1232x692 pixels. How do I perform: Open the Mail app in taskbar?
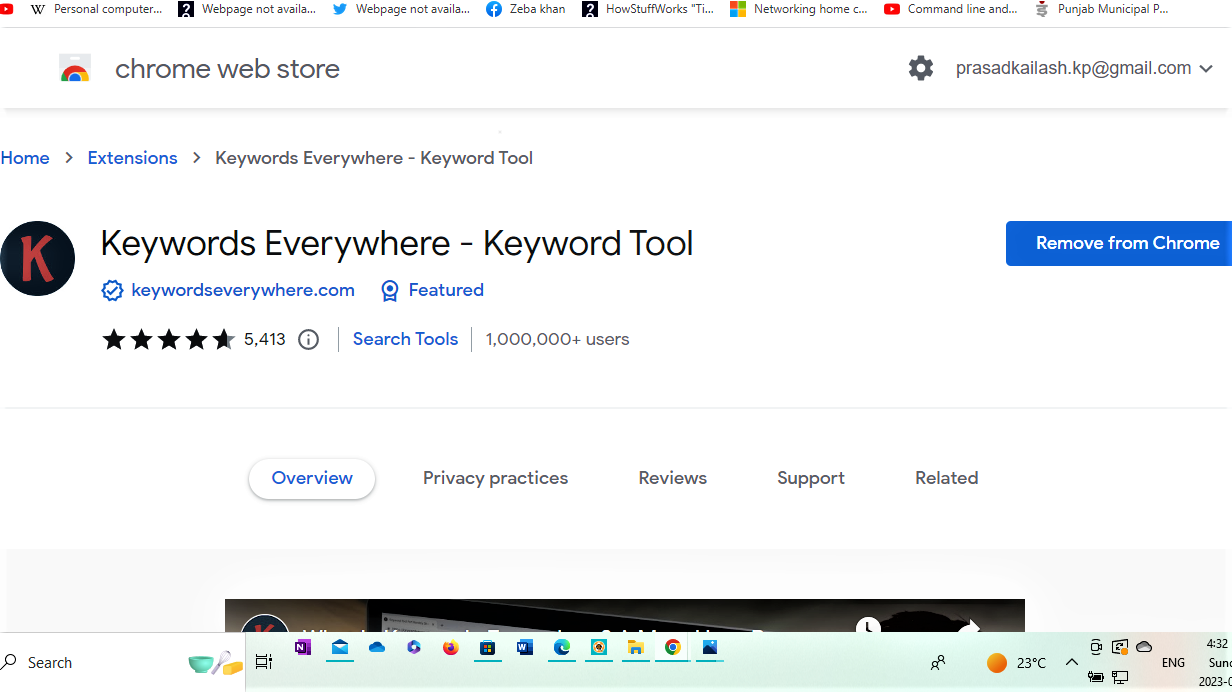[x=340, y=648]
